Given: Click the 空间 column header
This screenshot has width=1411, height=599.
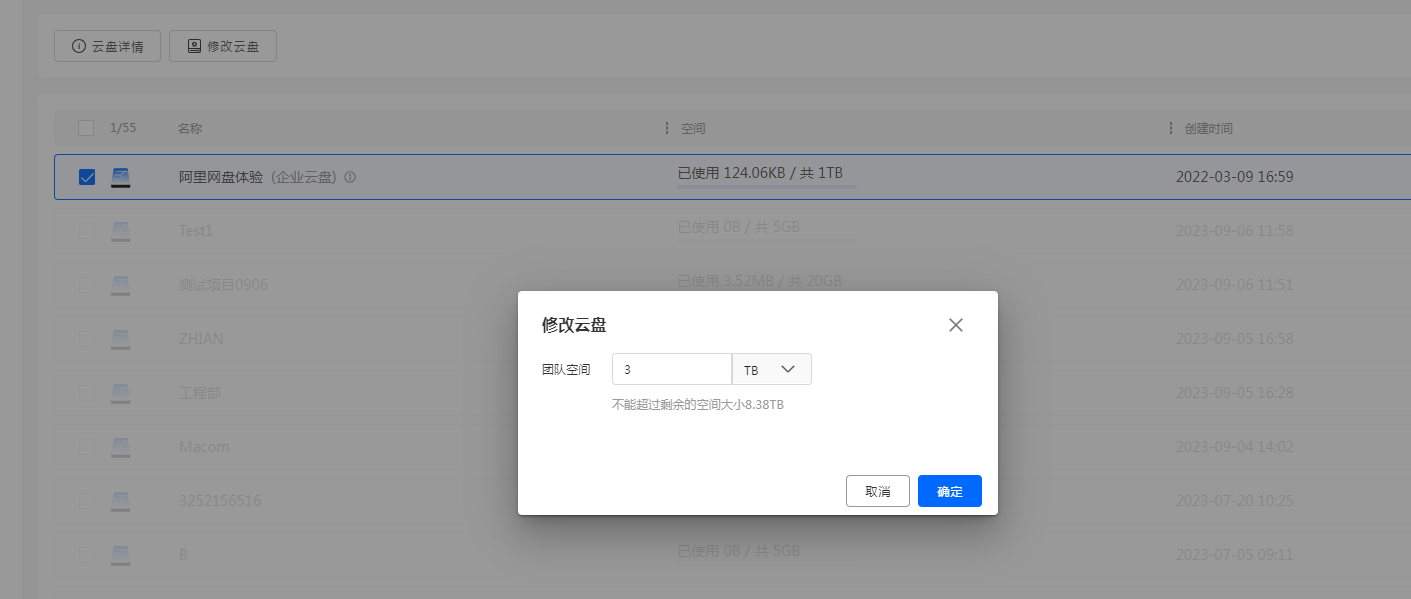Looking at the screenshot, I should coord(694,128).
